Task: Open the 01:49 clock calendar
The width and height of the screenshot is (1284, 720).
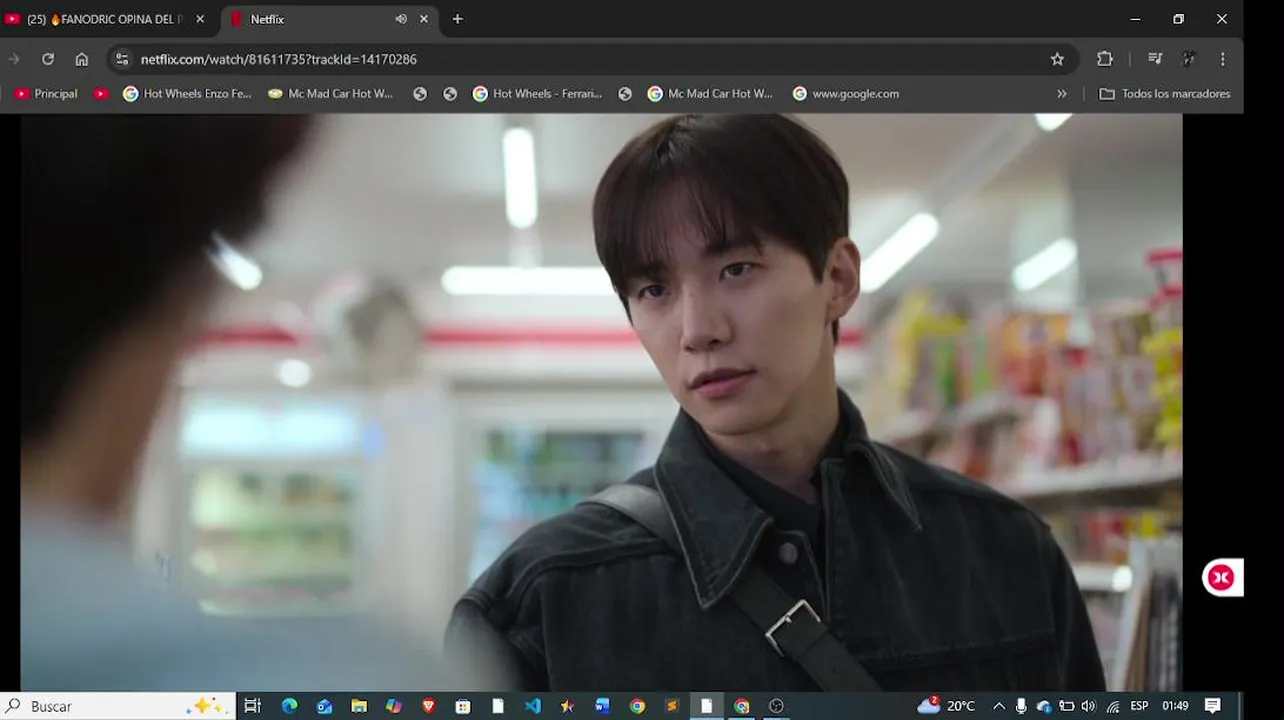Action: click(1175, 706)
